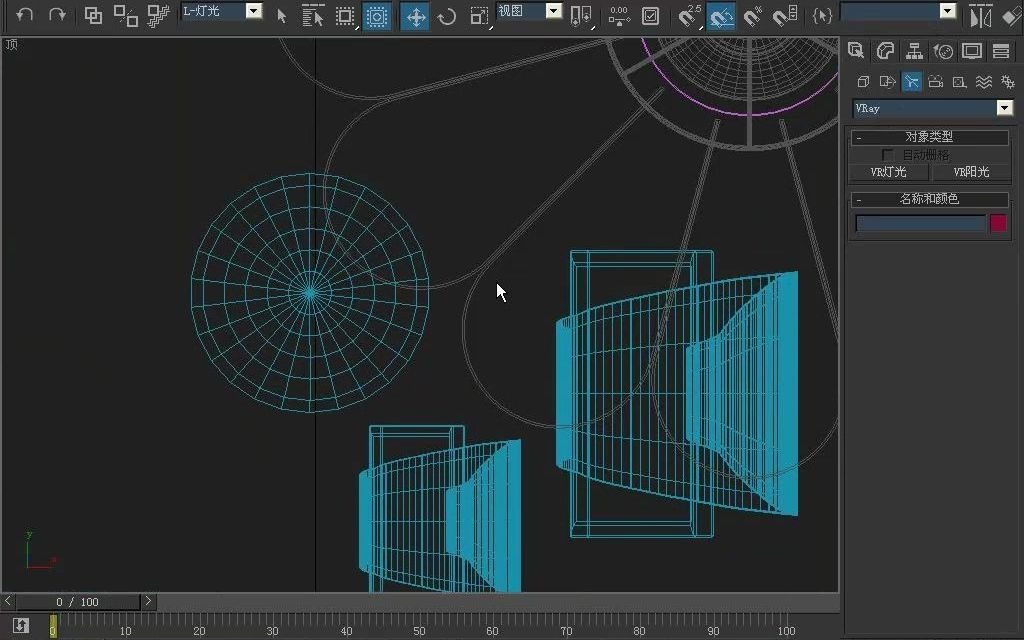Expand the VRay light category dropdown

(x=1005, y=108)
